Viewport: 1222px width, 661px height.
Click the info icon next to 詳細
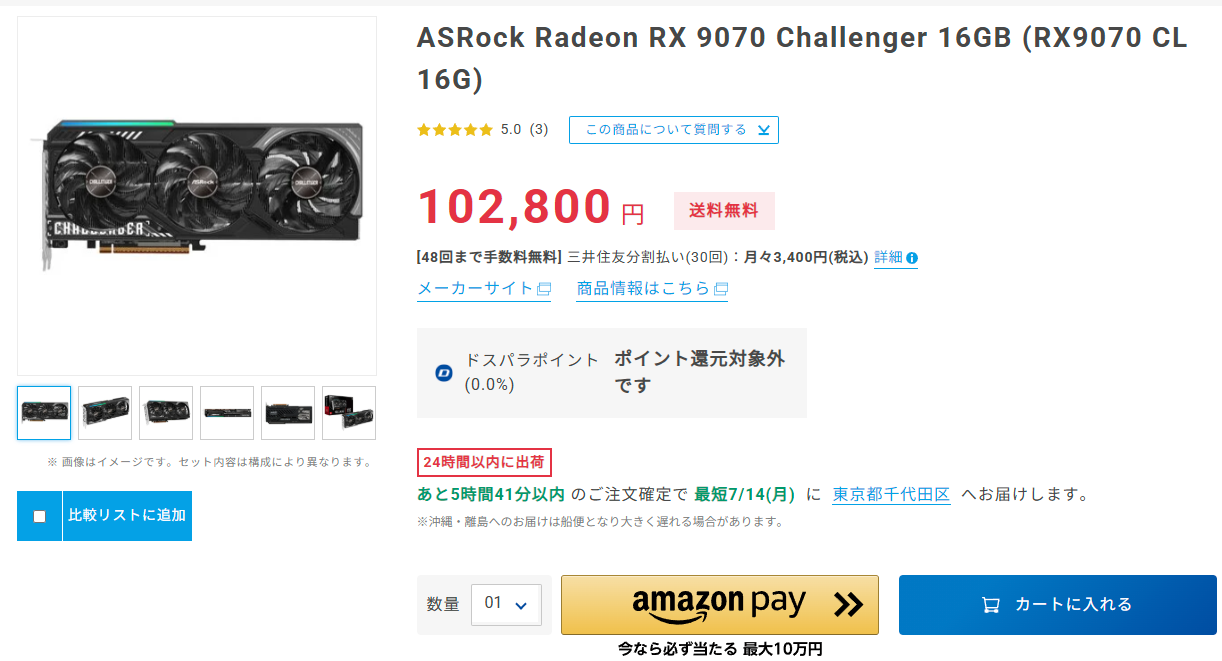912,258
